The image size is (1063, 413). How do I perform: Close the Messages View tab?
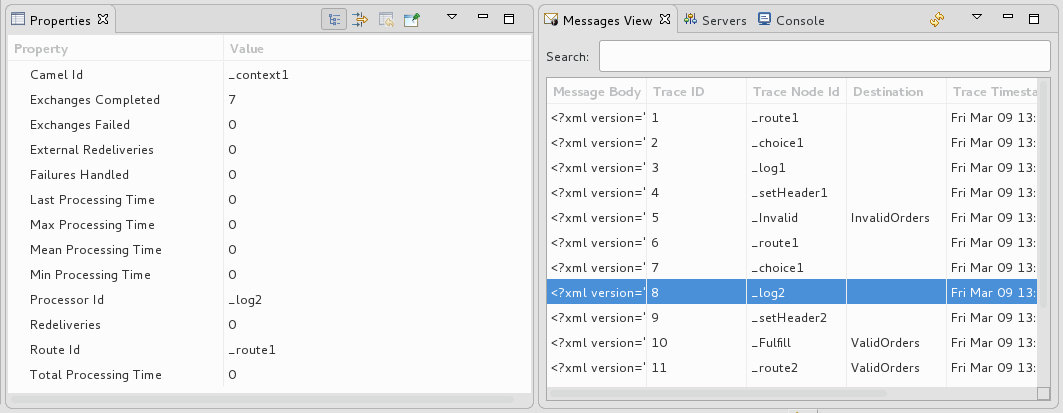pyautogui.click(x=665, y=20)
